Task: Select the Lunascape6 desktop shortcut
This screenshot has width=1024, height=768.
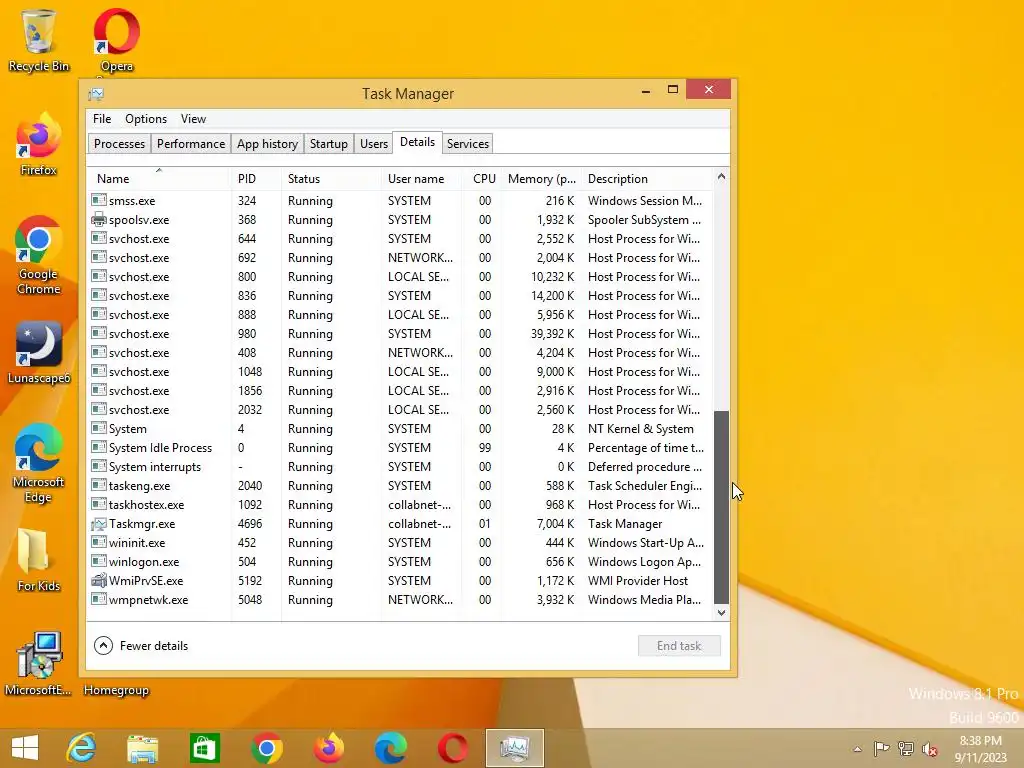Action: [39, 353]
